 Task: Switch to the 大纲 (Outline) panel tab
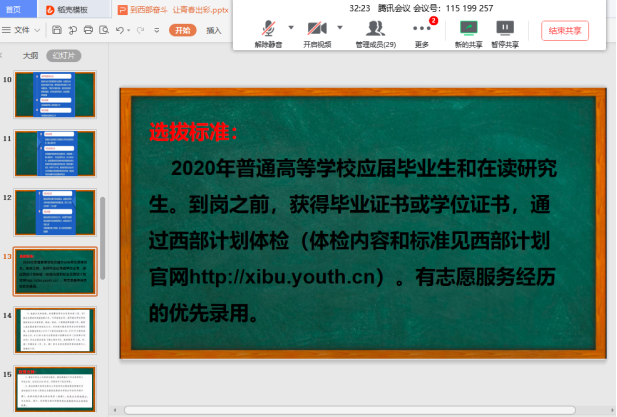(x=30, y=56)
